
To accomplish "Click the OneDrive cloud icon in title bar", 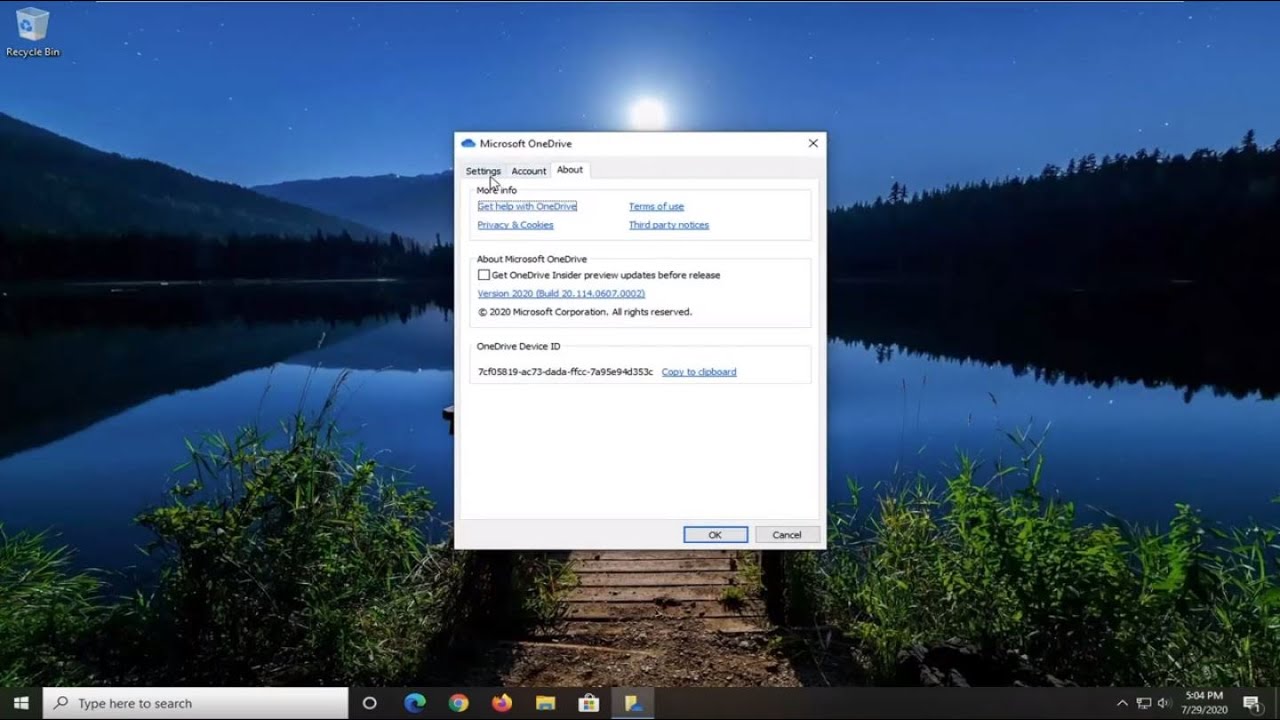I will pos(468,143).
